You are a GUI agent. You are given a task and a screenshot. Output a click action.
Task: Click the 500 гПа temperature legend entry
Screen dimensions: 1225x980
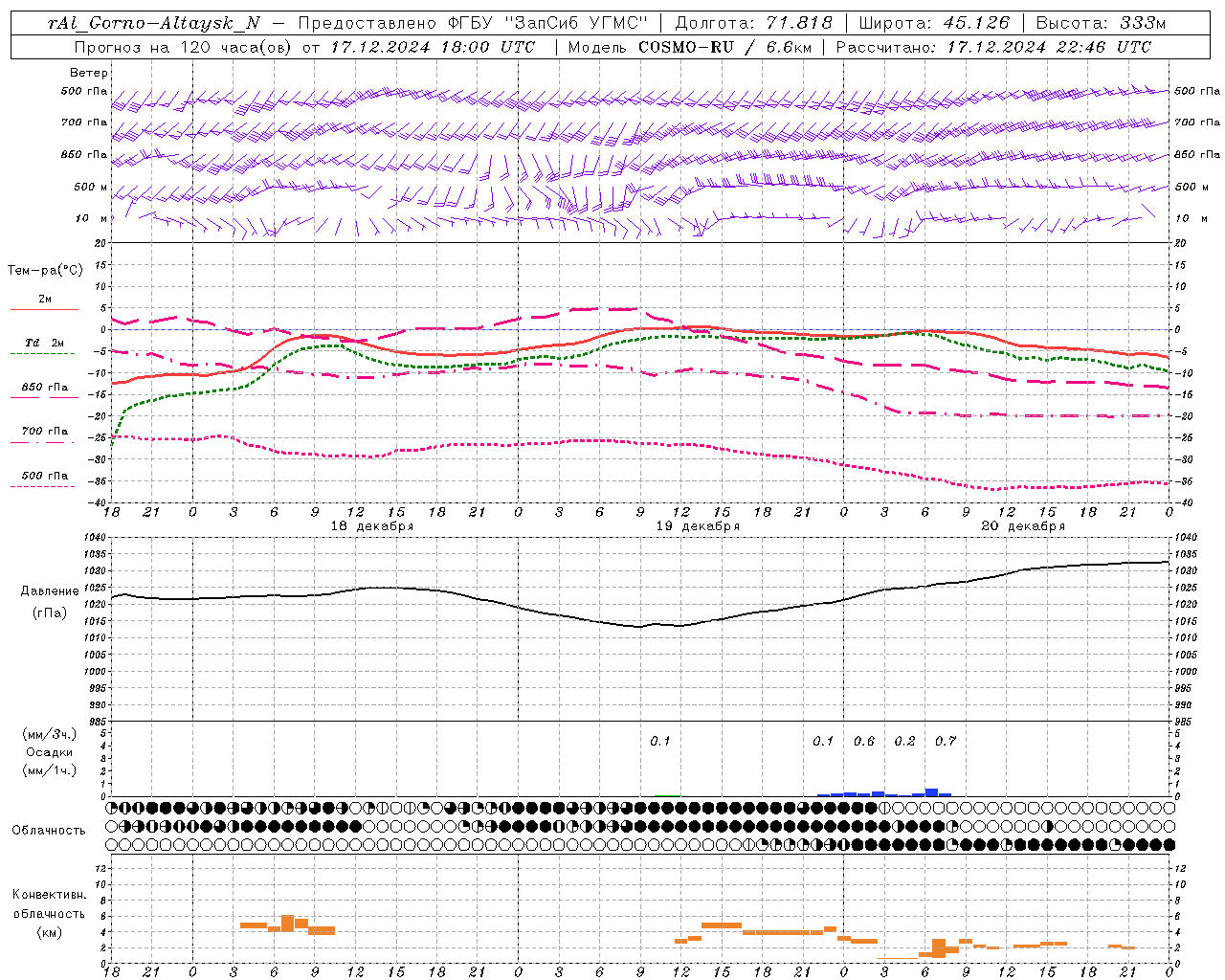click(45, 476)
